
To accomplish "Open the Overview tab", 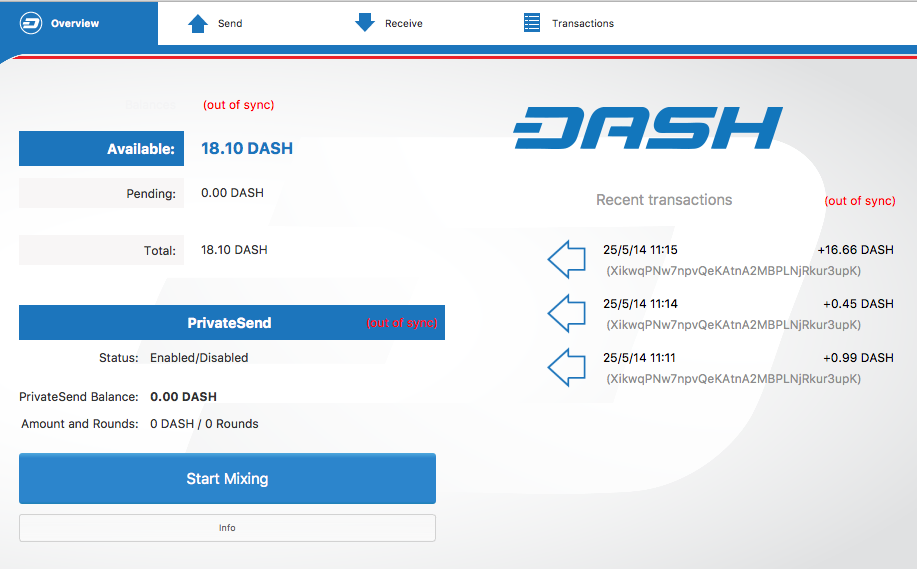I will point(79,23).
